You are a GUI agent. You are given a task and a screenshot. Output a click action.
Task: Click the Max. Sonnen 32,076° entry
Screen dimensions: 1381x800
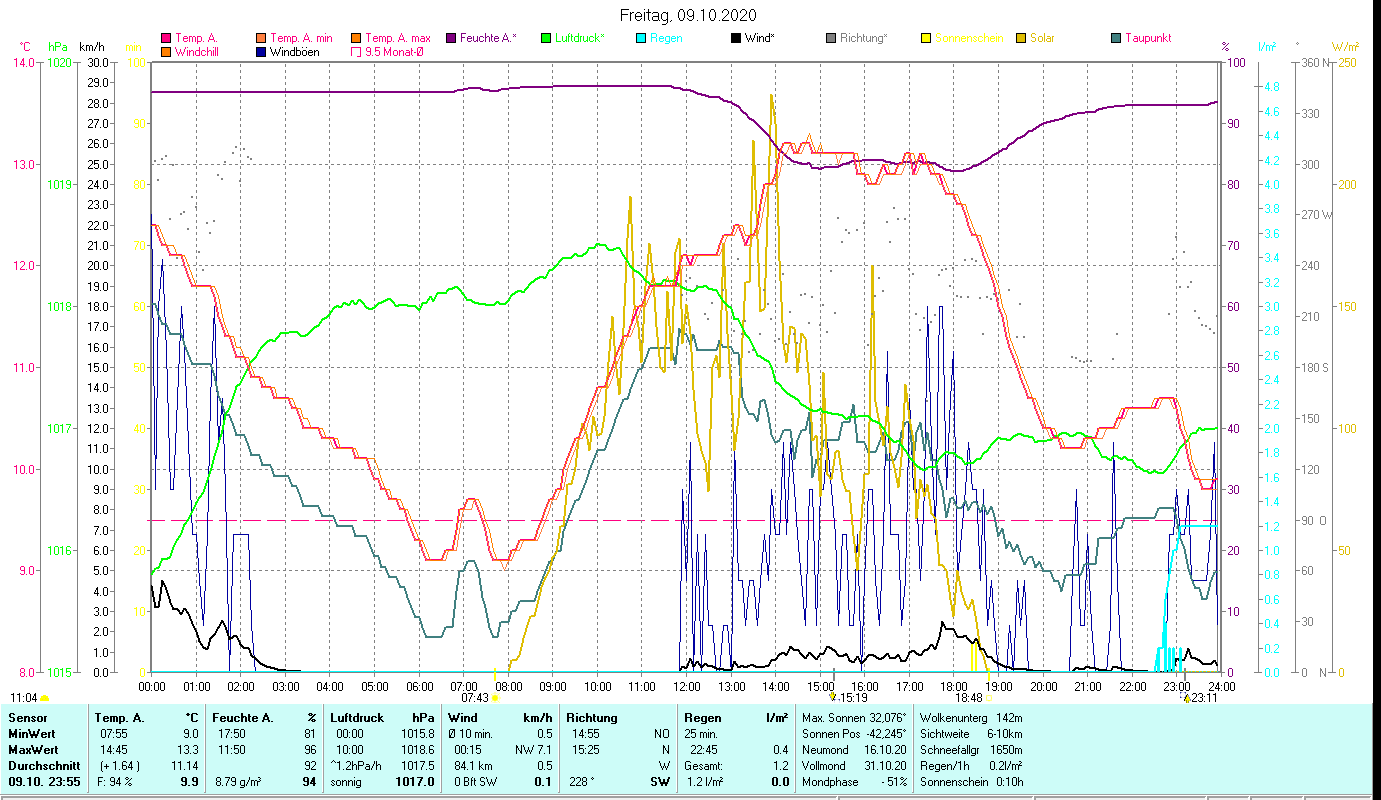(x=854, y=718)
